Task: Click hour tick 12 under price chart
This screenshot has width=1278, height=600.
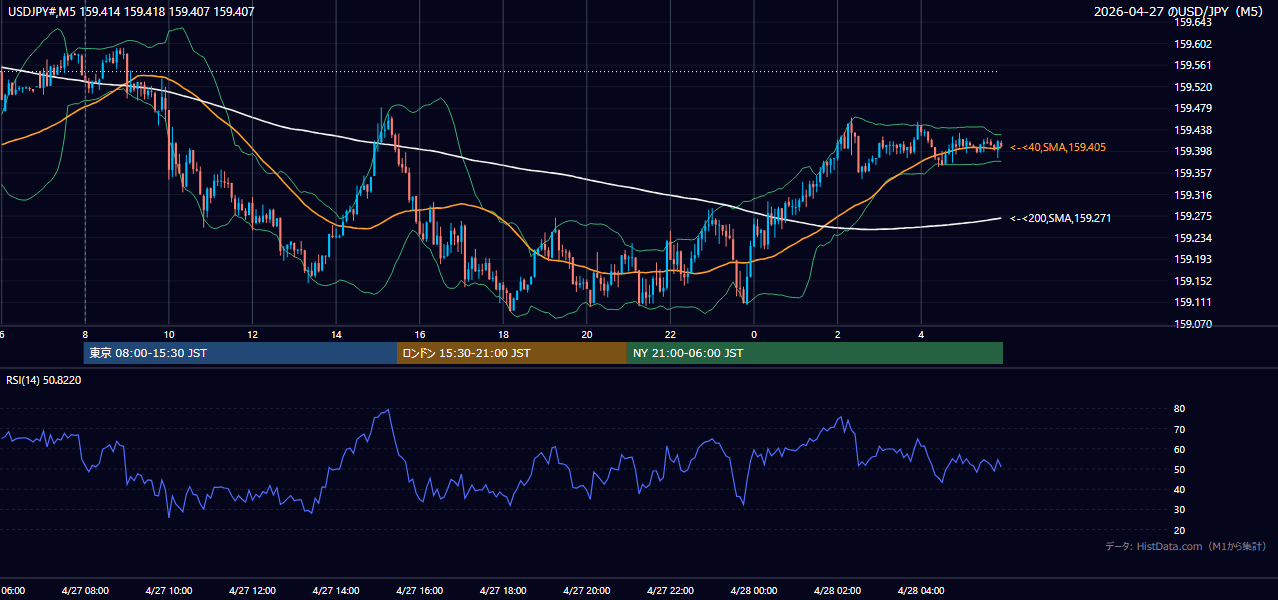Action: [x=253, y=335]
